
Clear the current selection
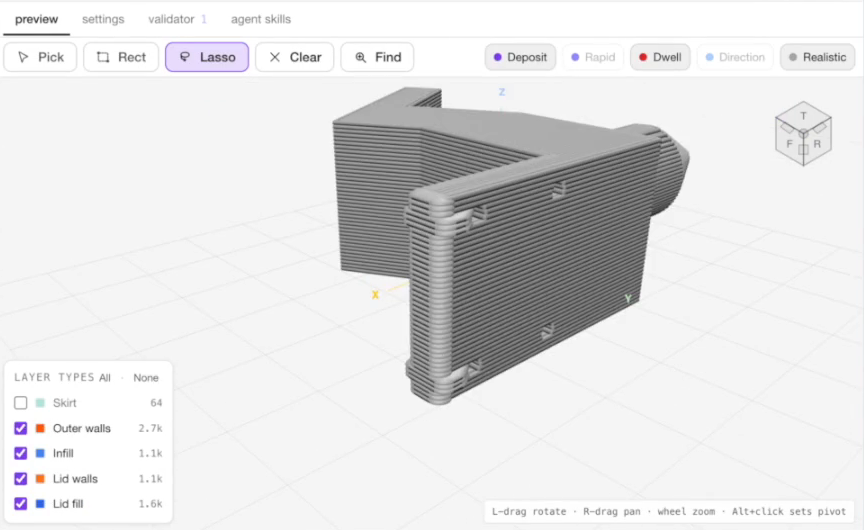(x=295, y=57)
